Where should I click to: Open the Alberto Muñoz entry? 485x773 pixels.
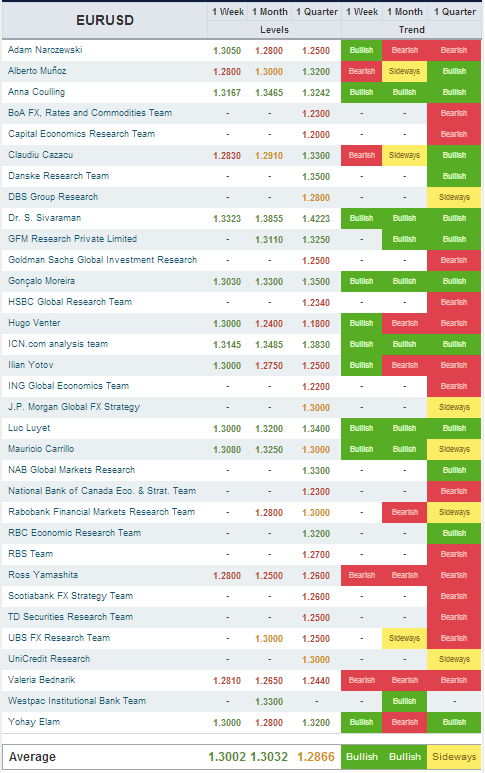point(37,70)
